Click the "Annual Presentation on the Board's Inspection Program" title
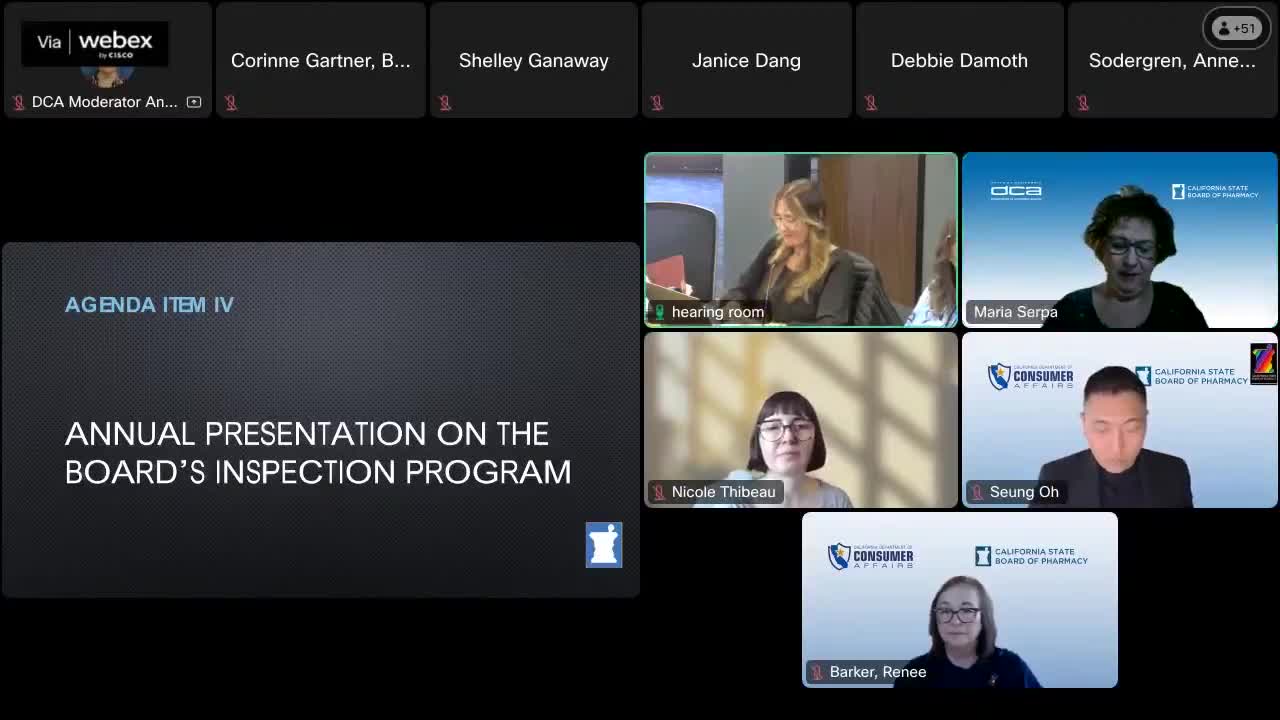 [x=318, y=452]
